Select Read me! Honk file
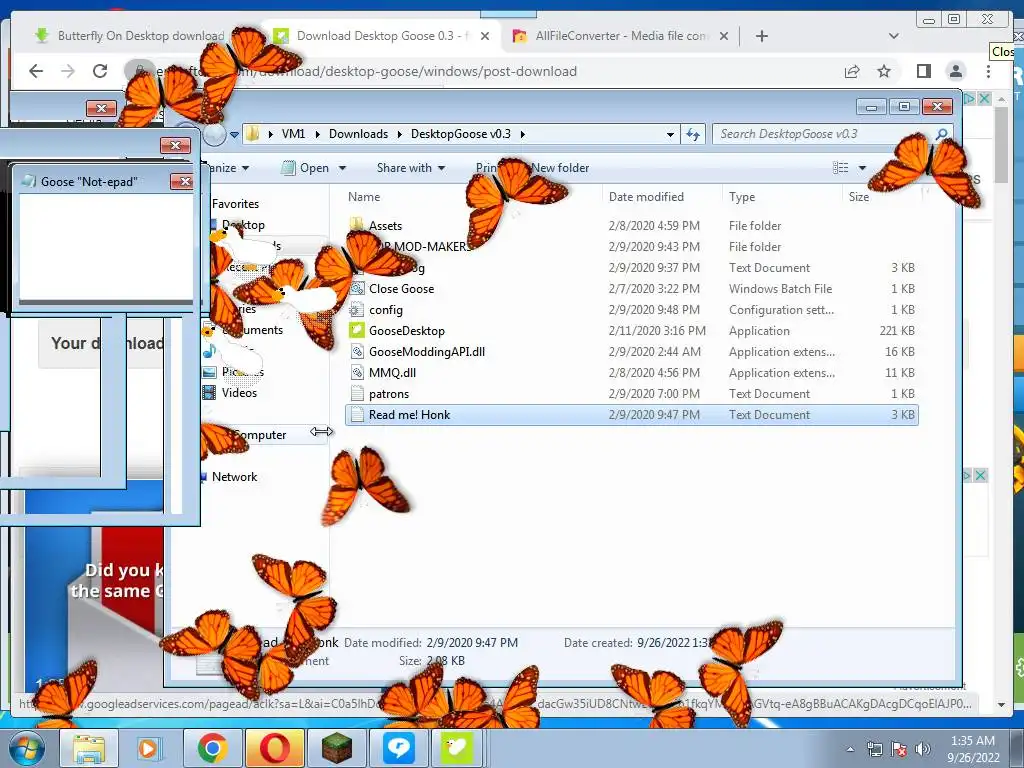Screen dimensions: 1024x768 632,415
